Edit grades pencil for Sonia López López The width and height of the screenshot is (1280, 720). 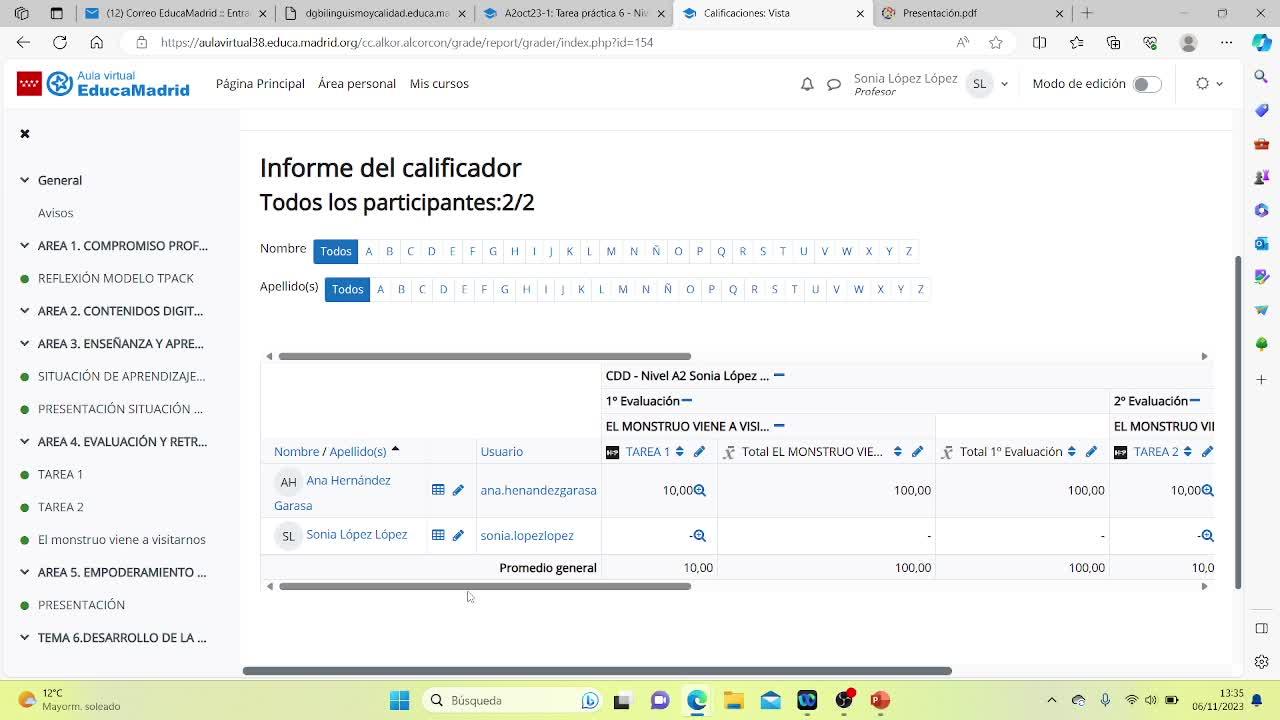tap(458, 535)
